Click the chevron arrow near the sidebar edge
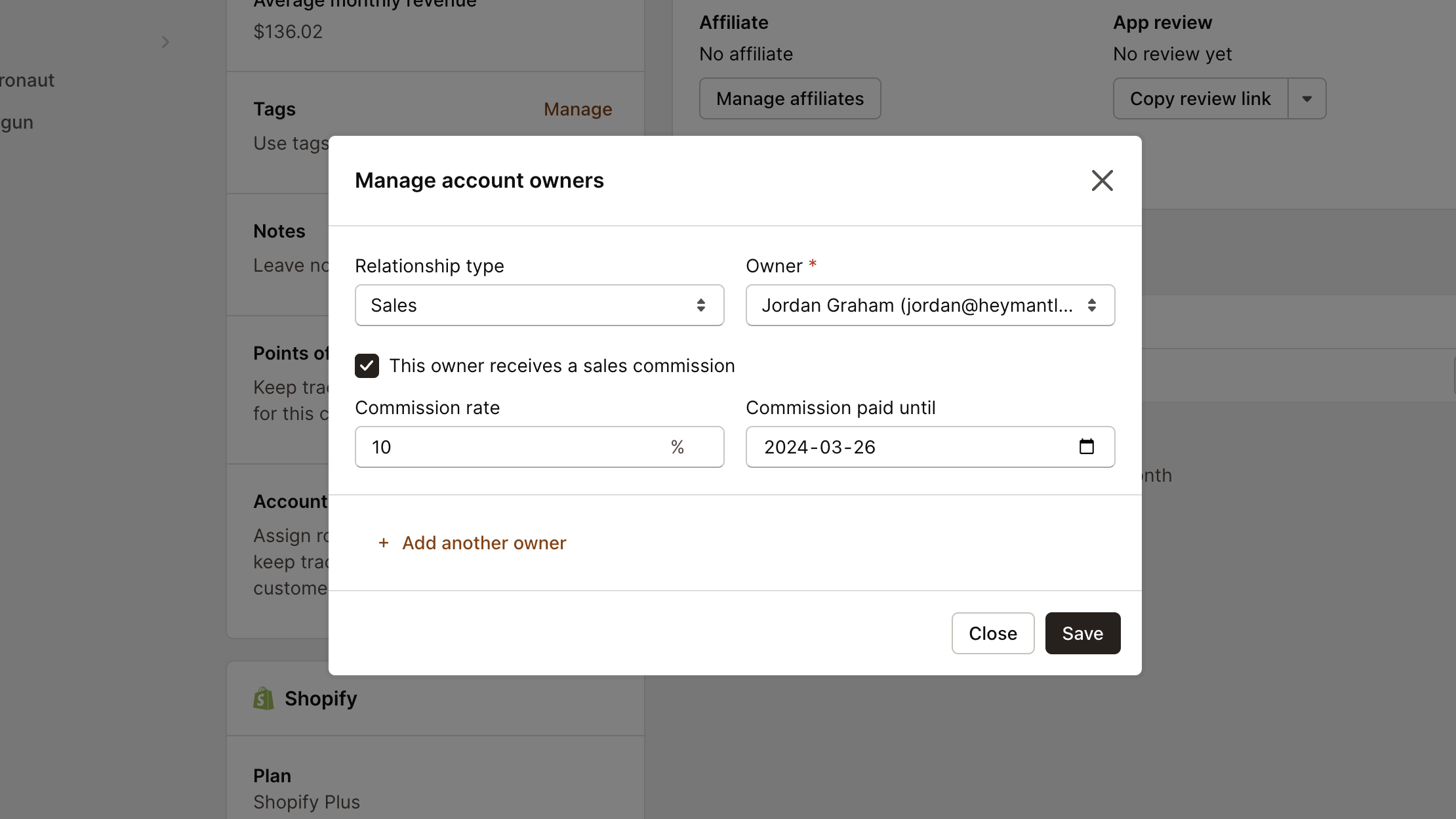1456x819 pixels. pyautogui.click(x=165, y=41)
